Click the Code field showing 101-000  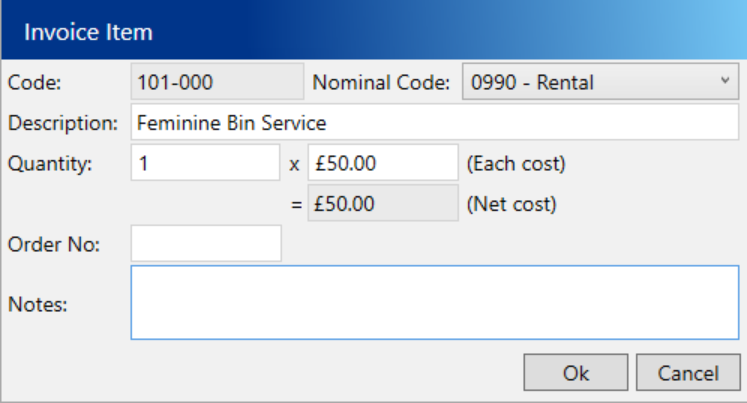click(216, 83)
